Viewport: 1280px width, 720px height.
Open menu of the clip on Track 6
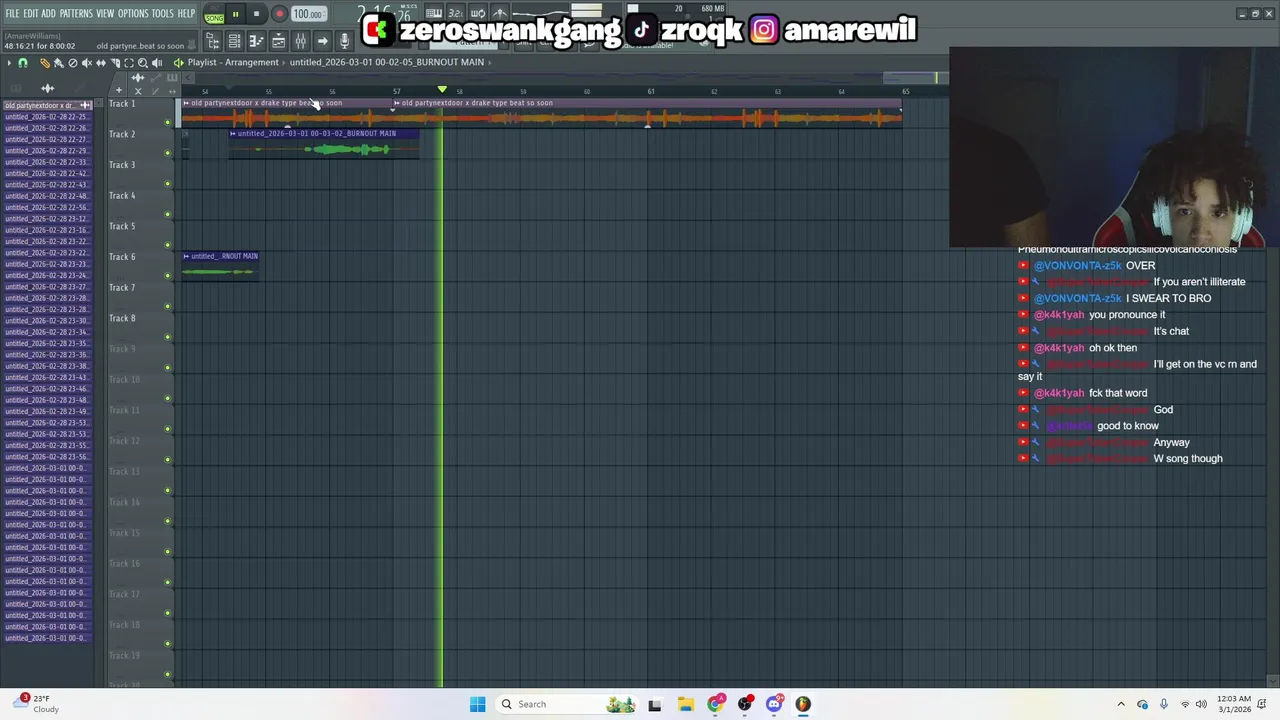[186, 257]
